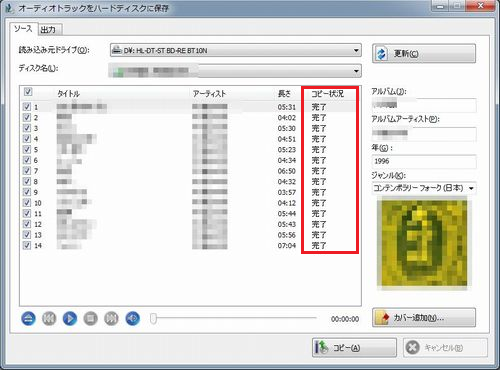Screen dimensions: 500x370
Task: Uncheck track 2 checkbox
Action: (27, 117)
